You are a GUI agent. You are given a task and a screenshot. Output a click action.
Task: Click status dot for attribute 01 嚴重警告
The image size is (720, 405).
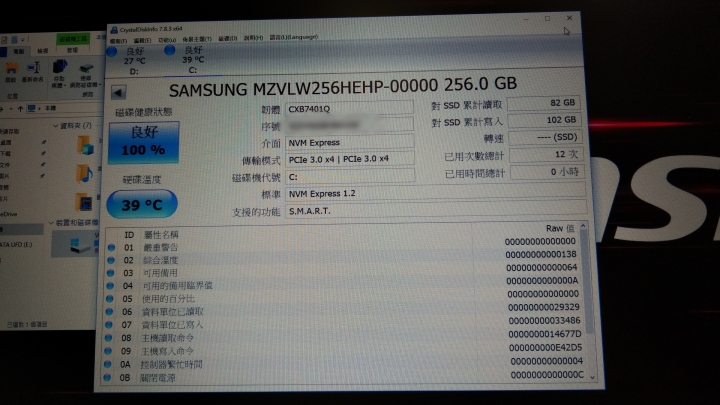[x=111, y=248]
